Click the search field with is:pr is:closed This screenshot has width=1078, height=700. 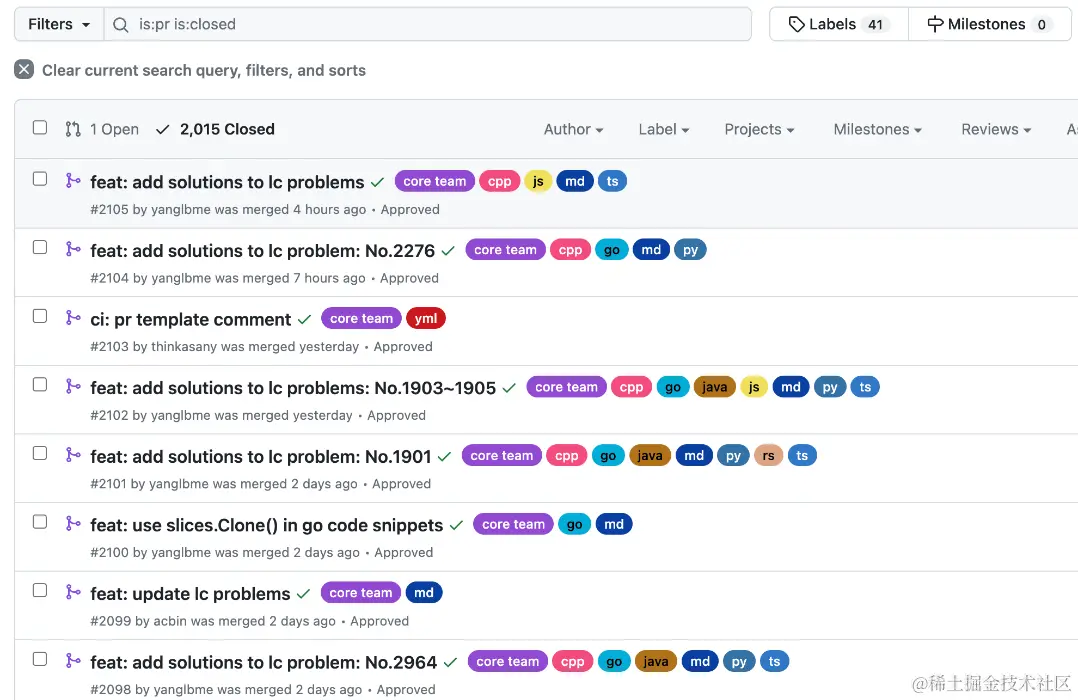[428, 24]
